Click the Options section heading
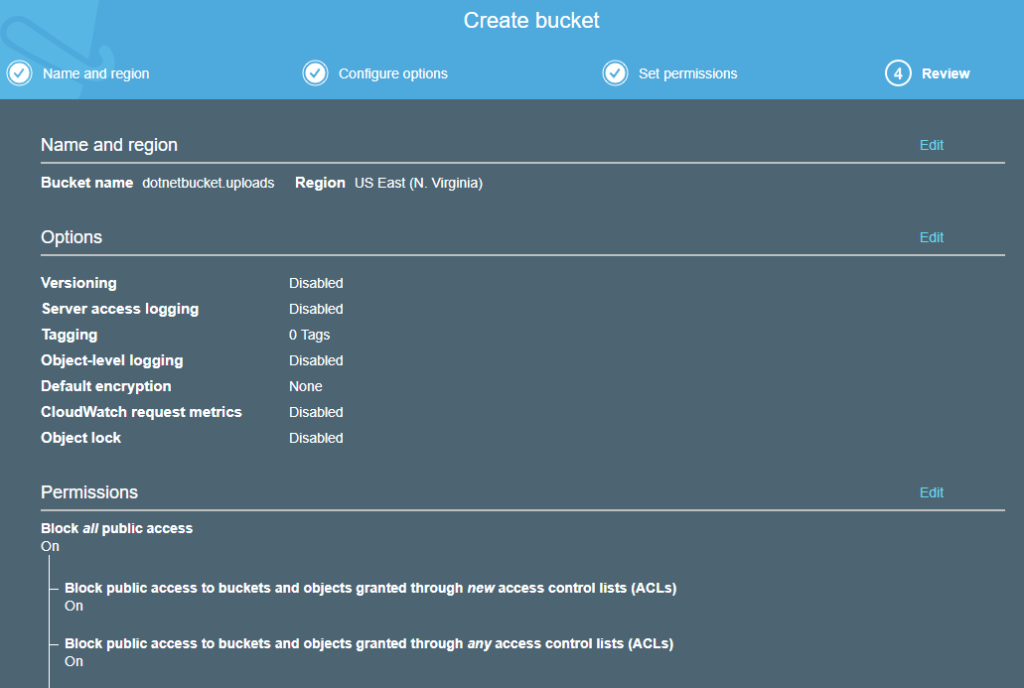The image size is (1024, 688). tap(72, 237)
